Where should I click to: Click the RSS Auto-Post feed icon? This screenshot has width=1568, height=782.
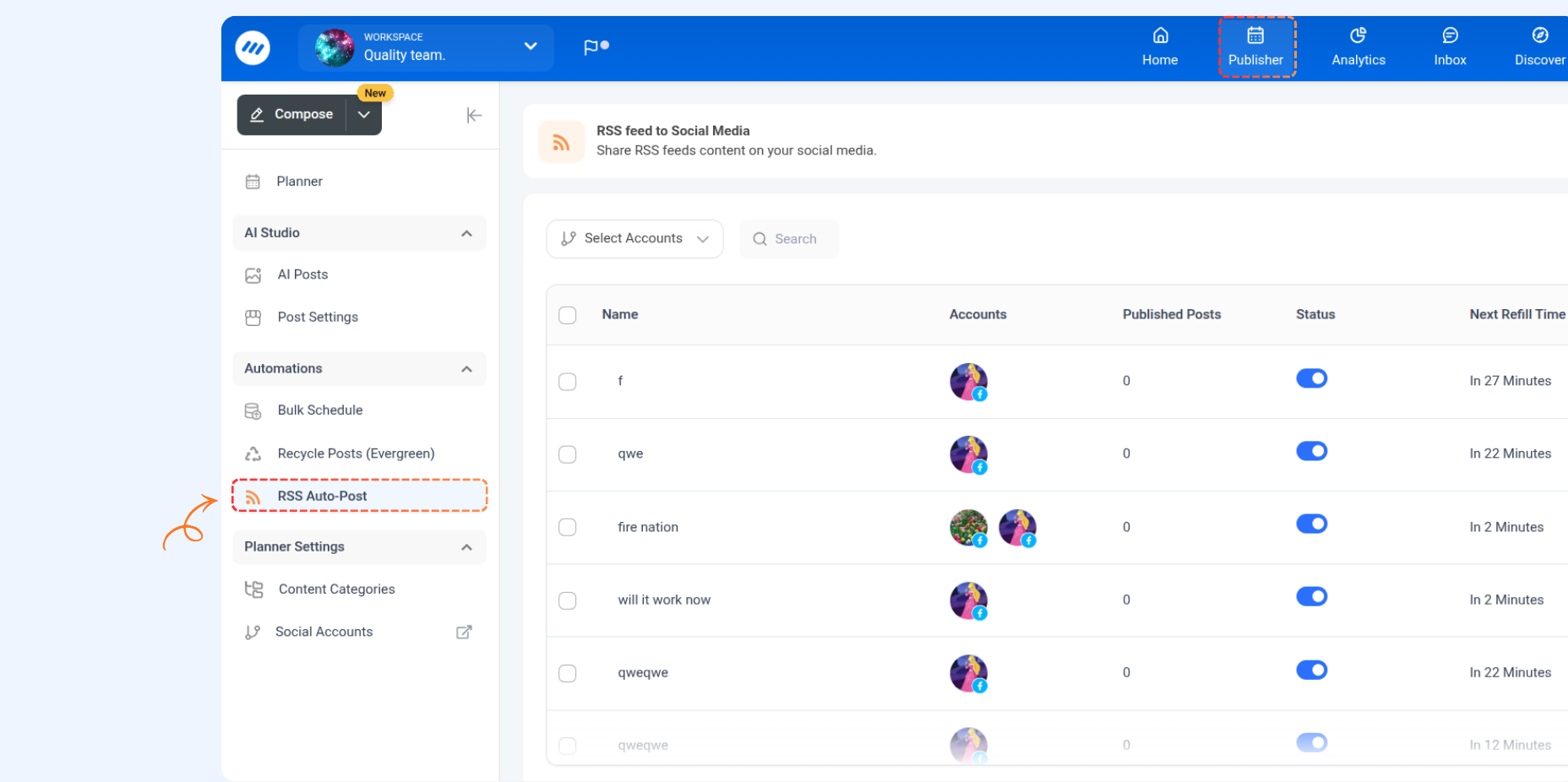253,497
